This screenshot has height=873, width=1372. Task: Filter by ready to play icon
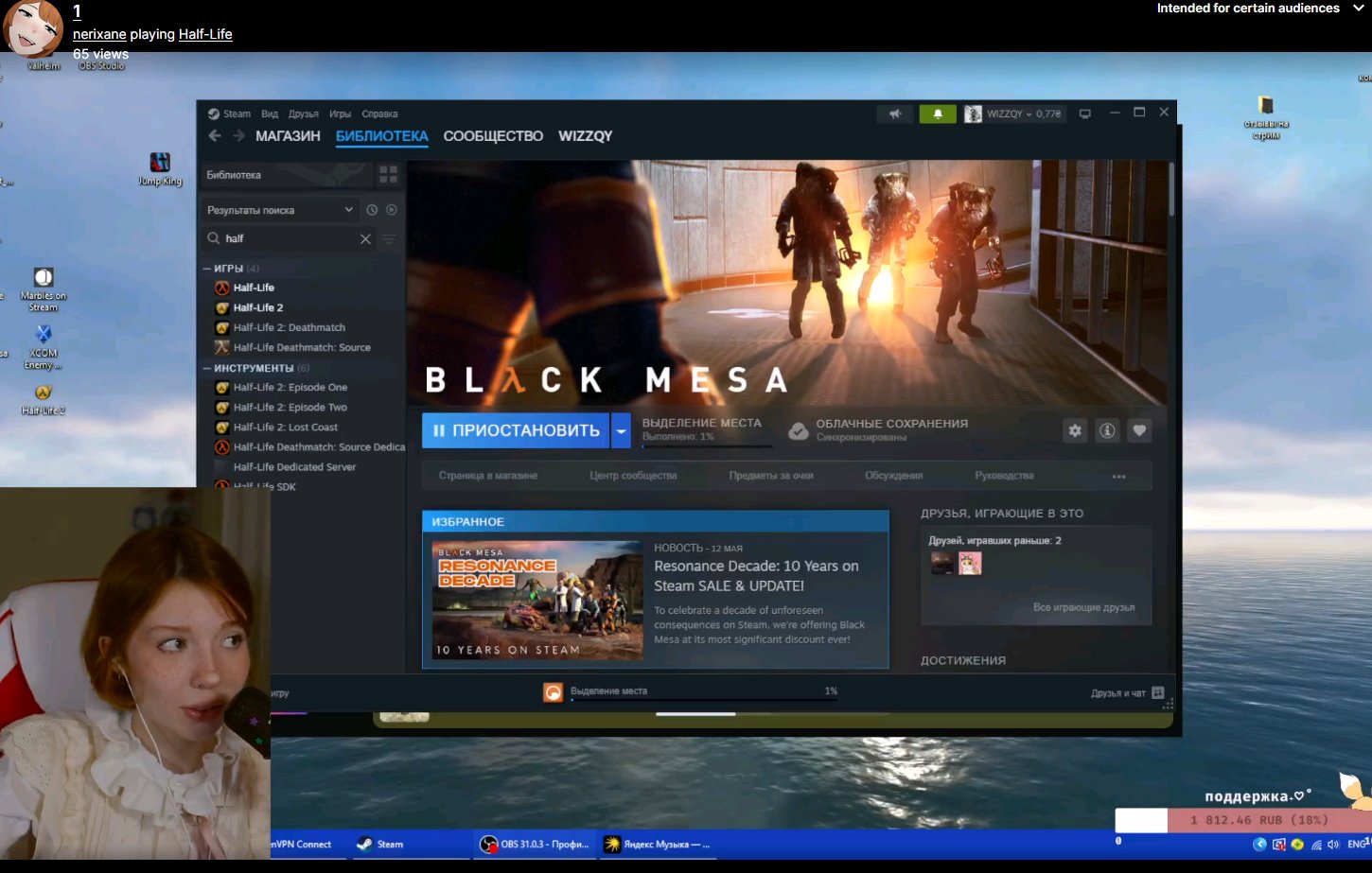392,210
